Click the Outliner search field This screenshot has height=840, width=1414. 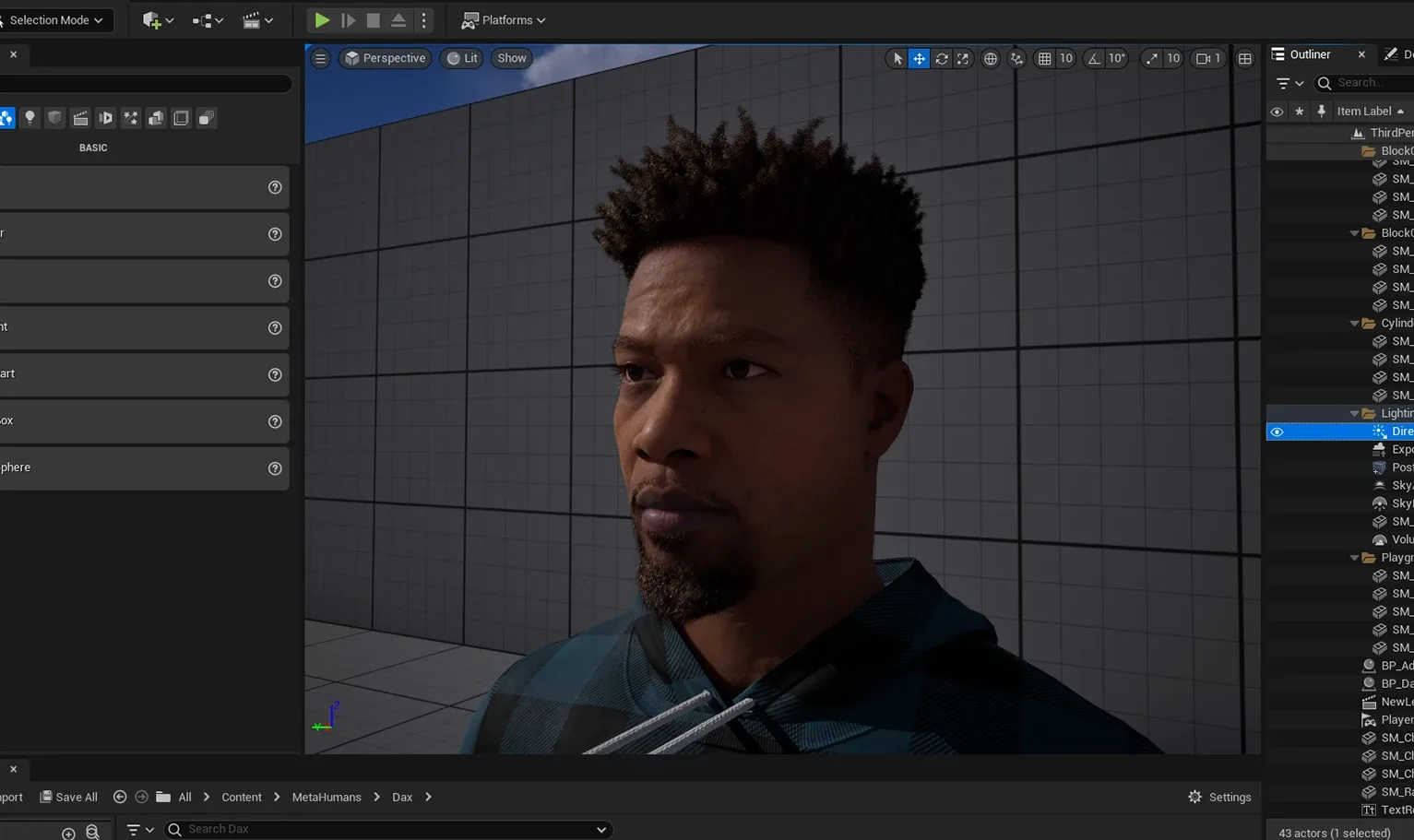[1365, 83]
